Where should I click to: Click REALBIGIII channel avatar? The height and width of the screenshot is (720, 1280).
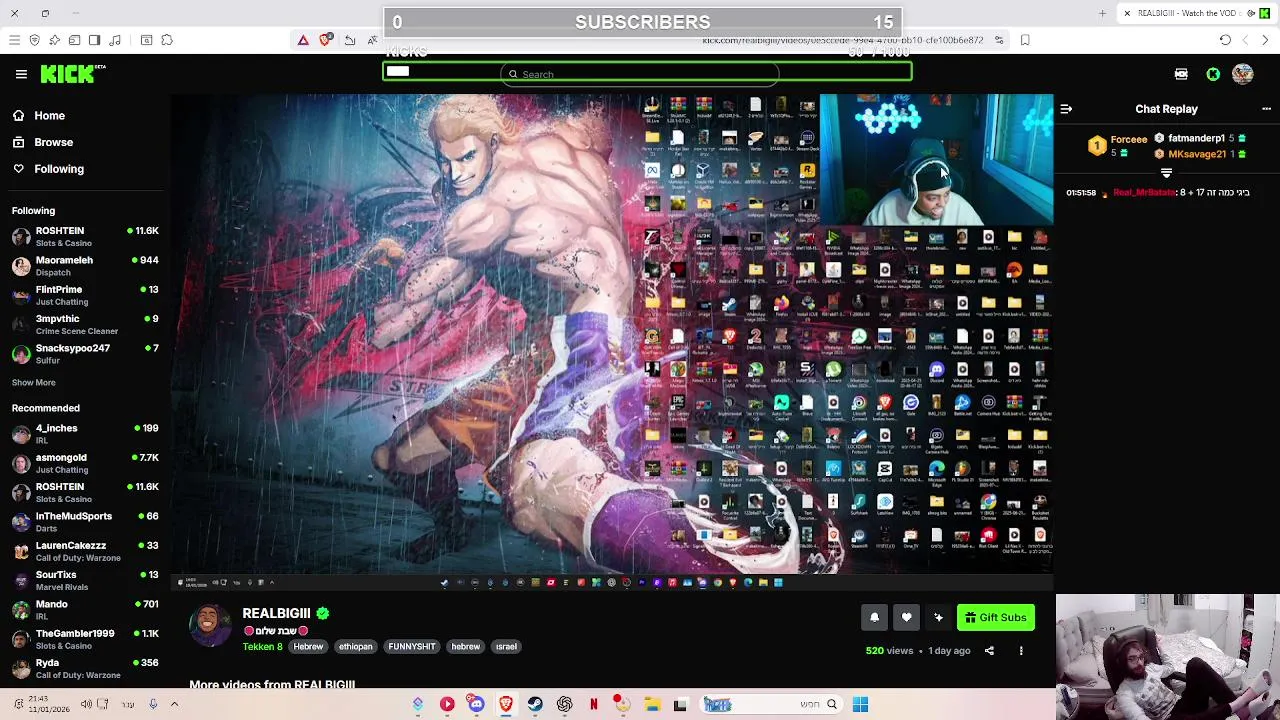coord(210,625)
